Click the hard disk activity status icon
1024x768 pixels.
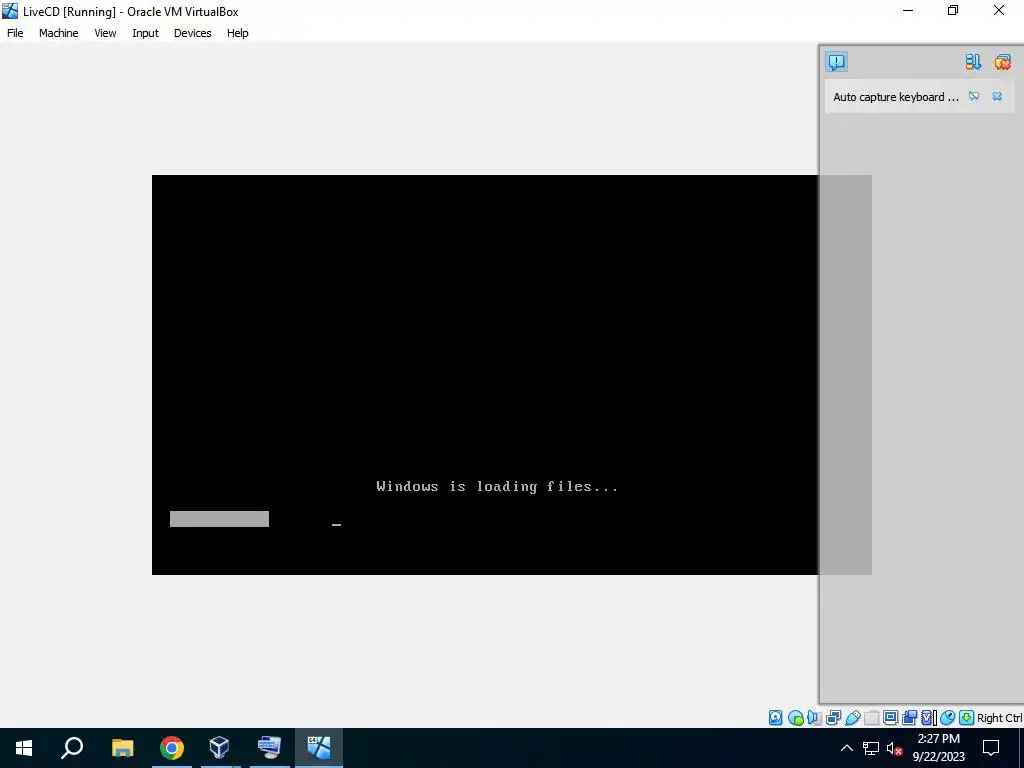point(775,718)
